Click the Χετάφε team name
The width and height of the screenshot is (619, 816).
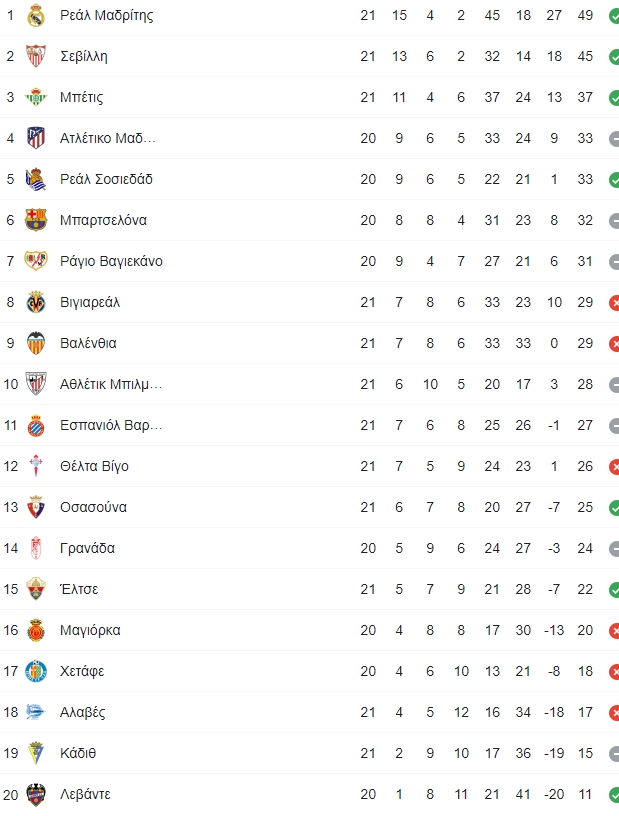tap(82, 671)
